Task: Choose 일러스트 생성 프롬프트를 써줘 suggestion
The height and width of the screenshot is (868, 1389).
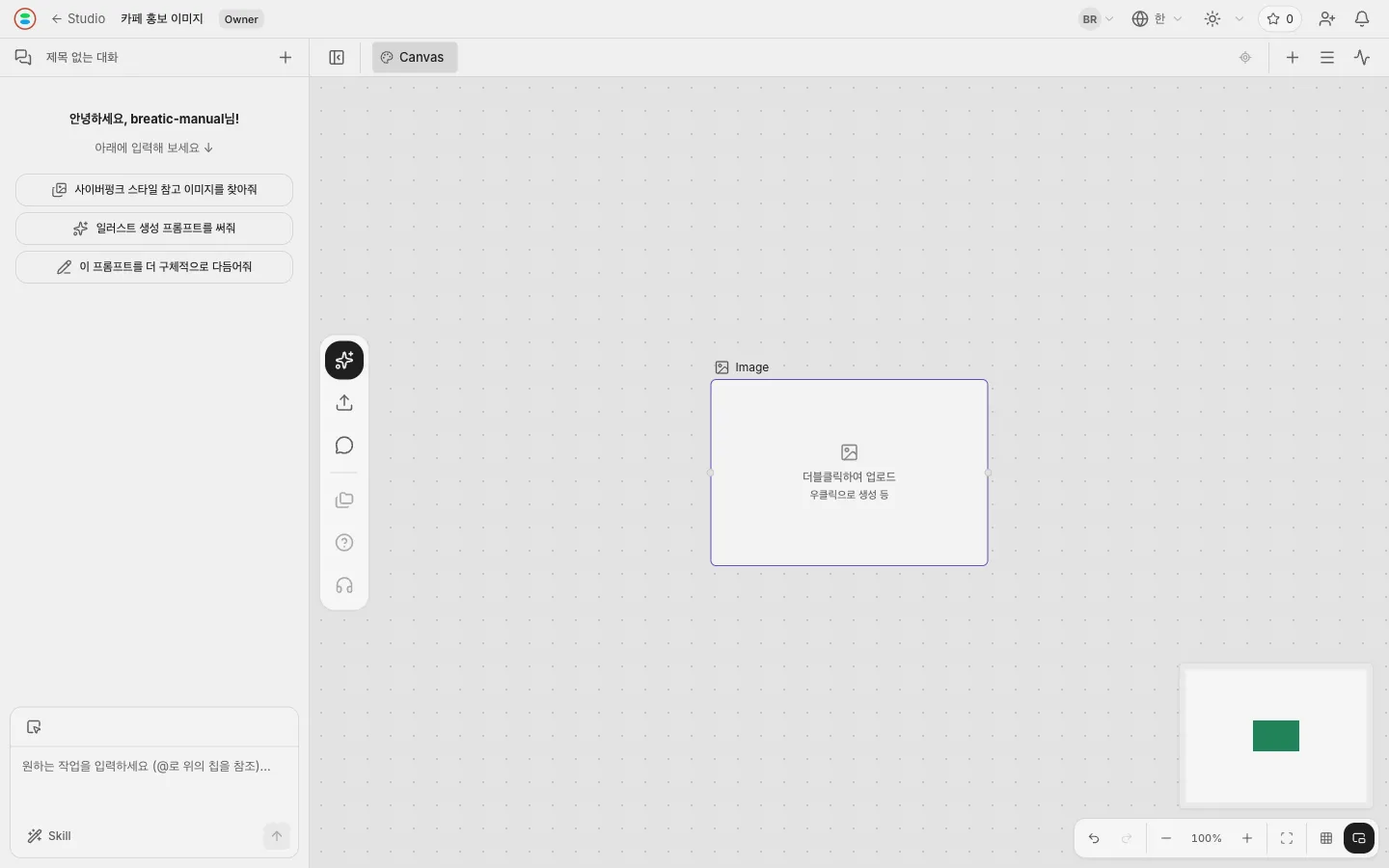Action: 154,229
